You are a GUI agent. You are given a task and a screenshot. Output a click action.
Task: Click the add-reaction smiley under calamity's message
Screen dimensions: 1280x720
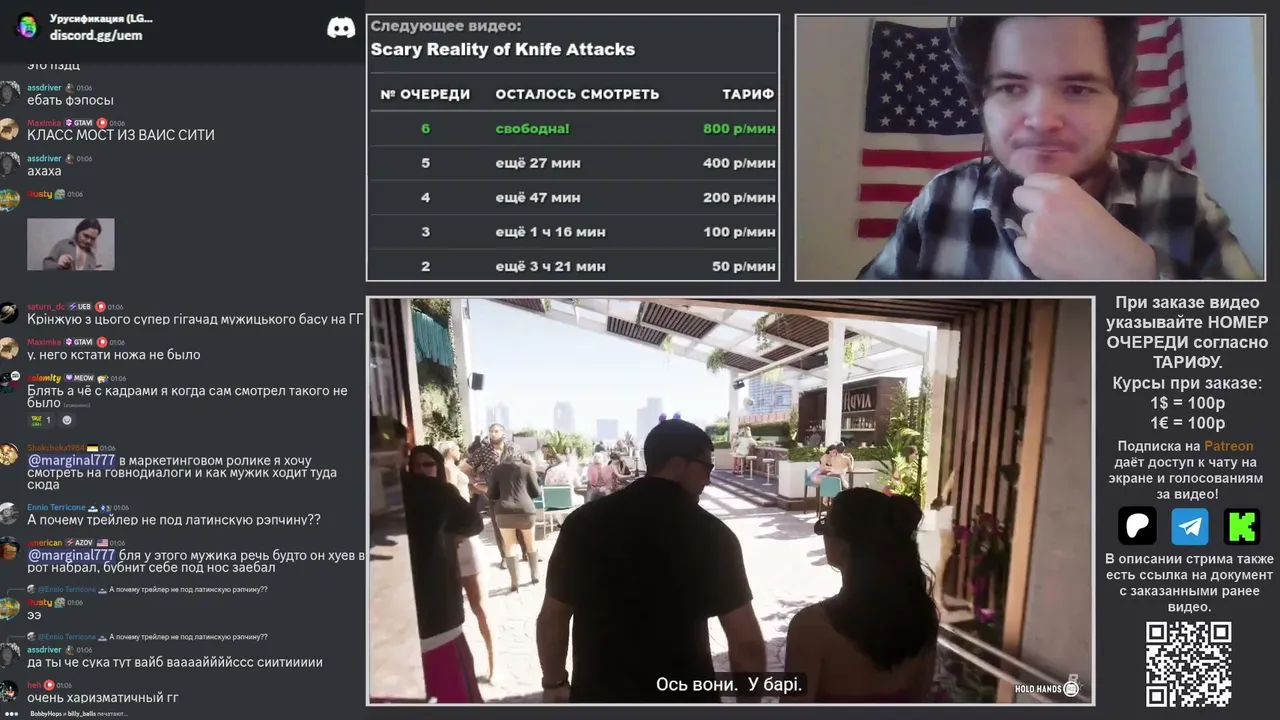point(67,421)
